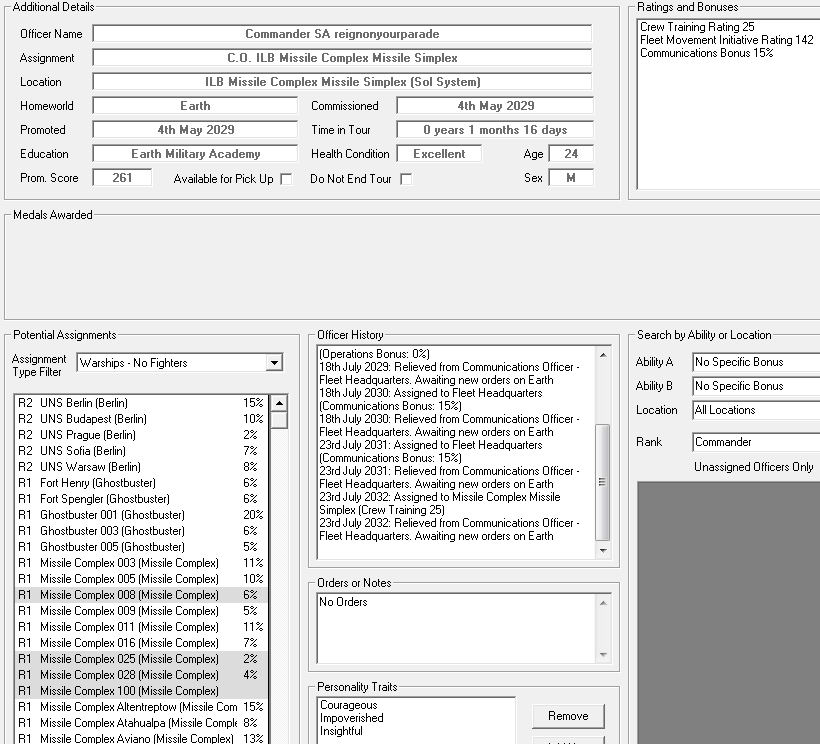Click the Officer History scroll down arrow
The height and width of the screenshot is (744, 820).
pyautogui.click(x=603, y=550)
